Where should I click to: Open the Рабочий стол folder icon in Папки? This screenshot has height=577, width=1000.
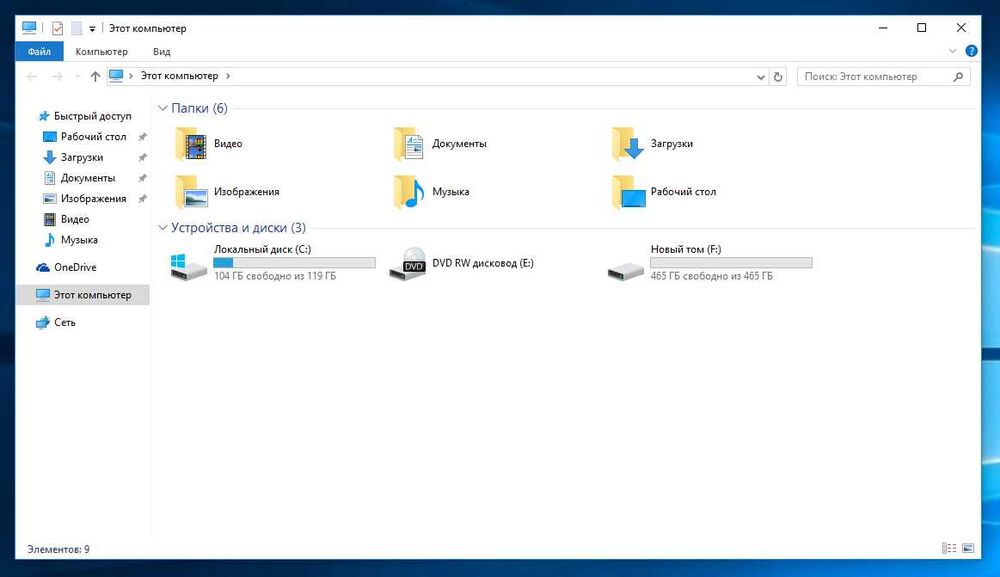[628, 192]
